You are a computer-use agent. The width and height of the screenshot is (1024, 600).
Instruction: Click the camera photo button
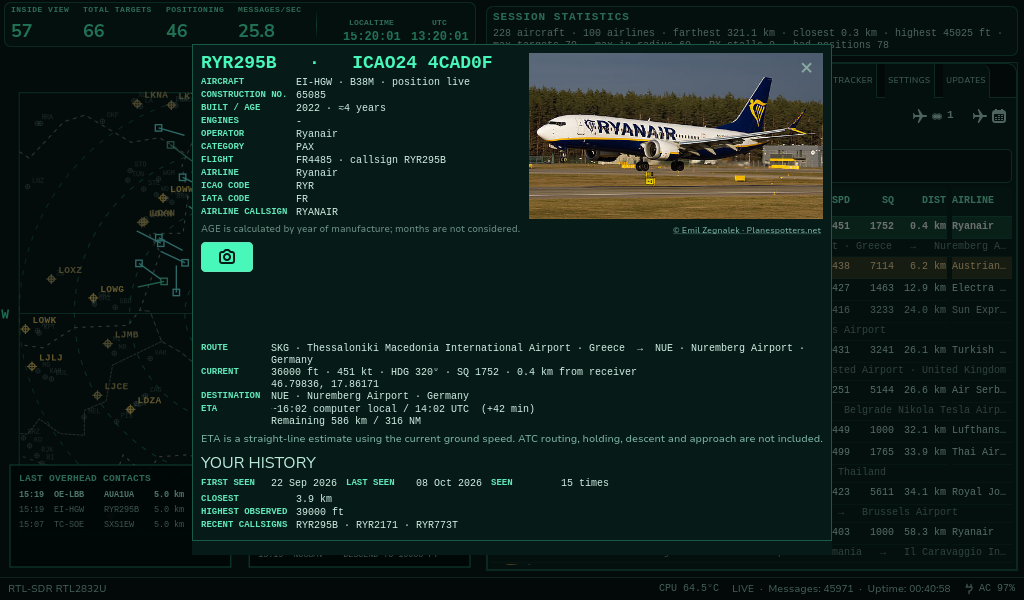[x=227, y=257]
